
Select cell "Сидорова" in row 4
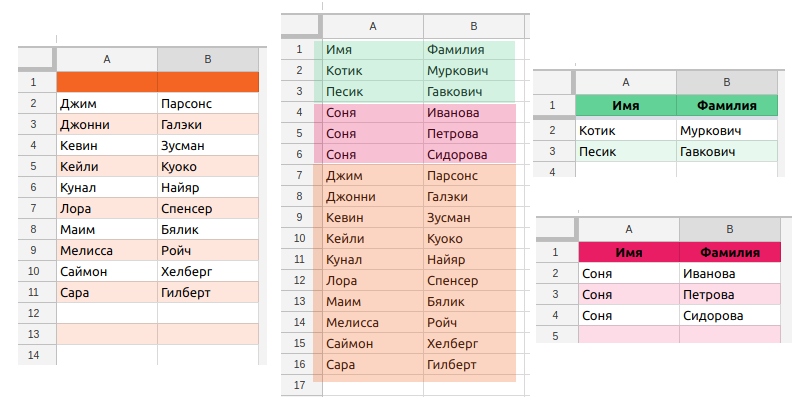pyautogui.click(x=713, y=316)
